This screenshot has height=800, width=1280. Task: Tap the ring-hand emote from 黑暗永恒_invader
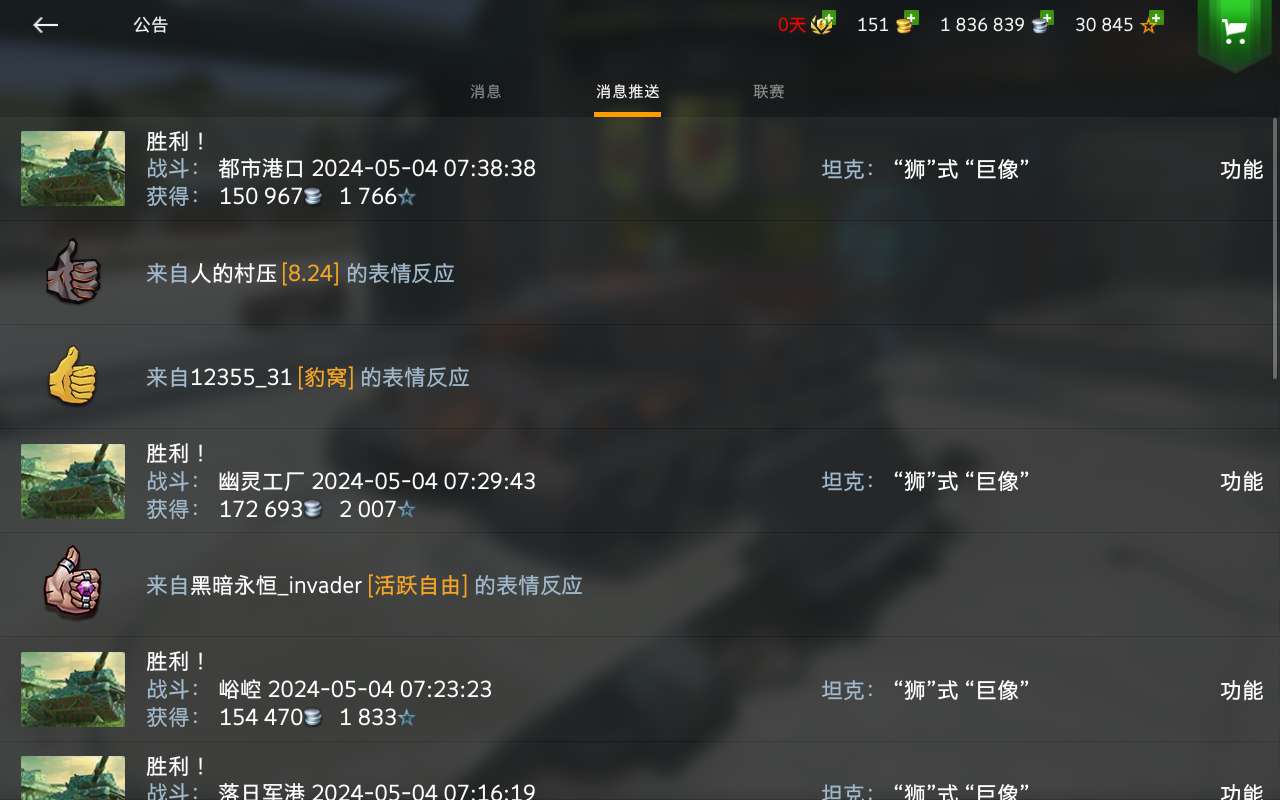[x=72, y=584]
